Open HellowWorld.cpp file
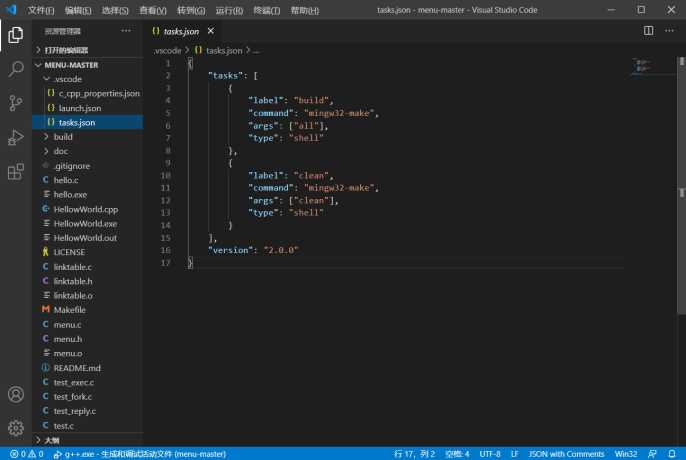Viewport: 686px width, 460px height. [x=88, y=209]
